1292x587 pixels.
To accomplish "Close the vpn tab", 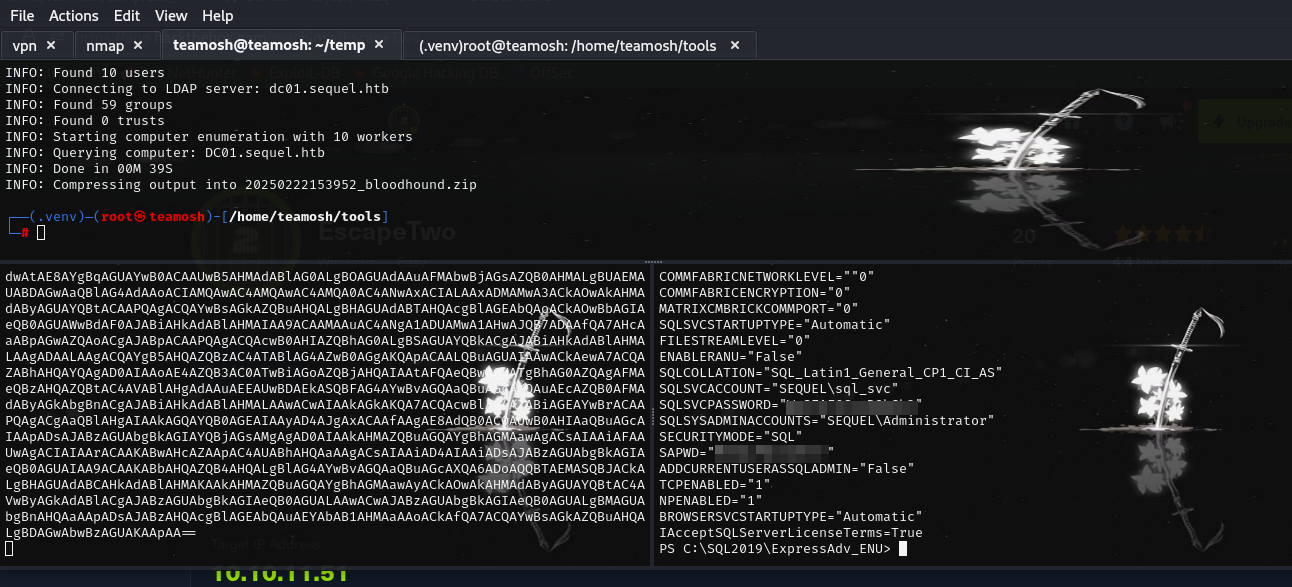I will [53, 46].
